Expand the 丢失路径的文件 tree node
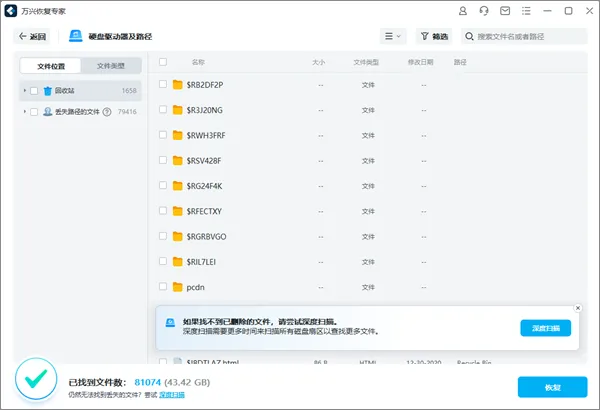Screen dimensions: 600x410 [24, 111]
